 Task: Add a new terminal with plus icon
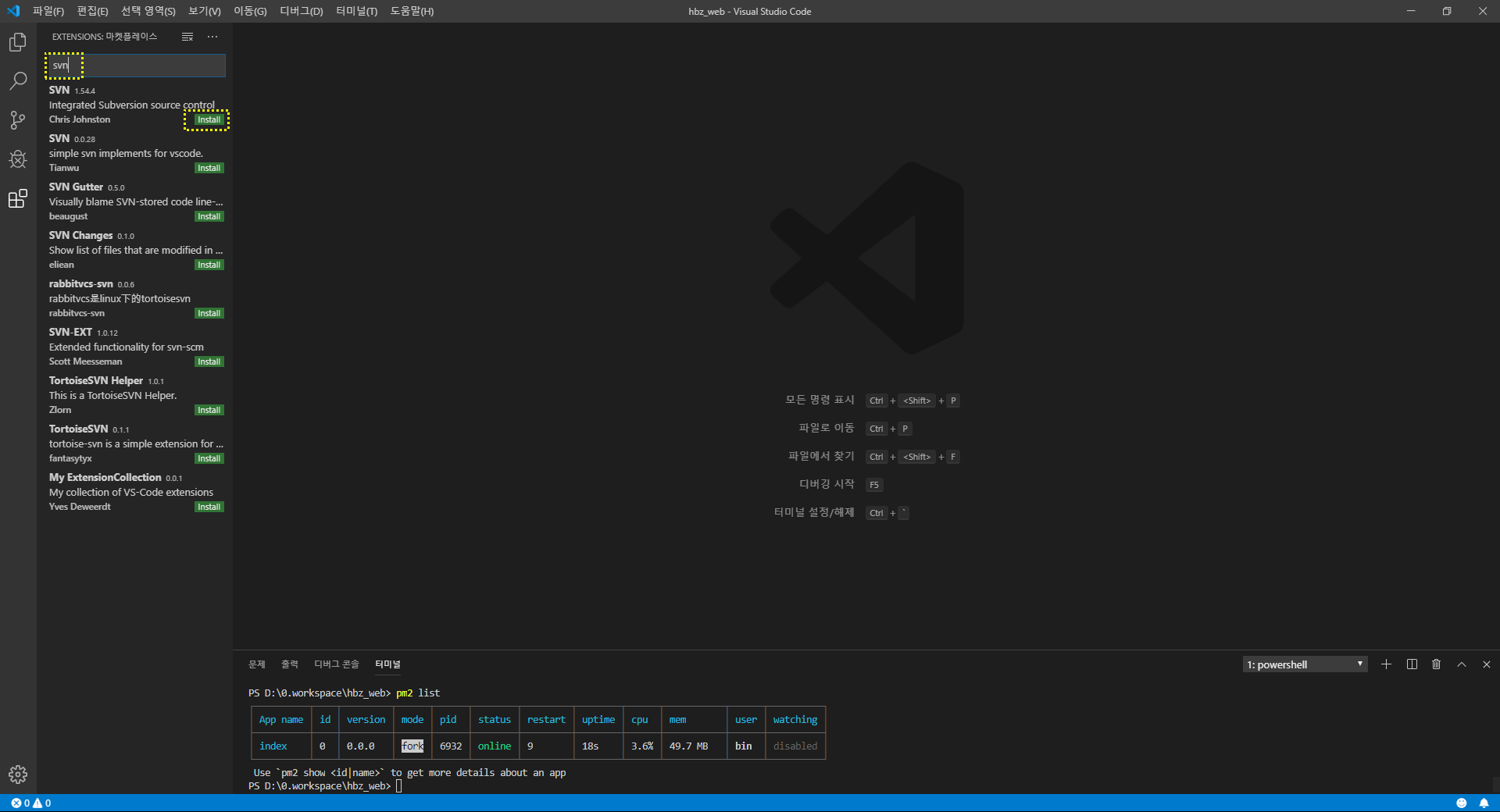click(1386, 664)
